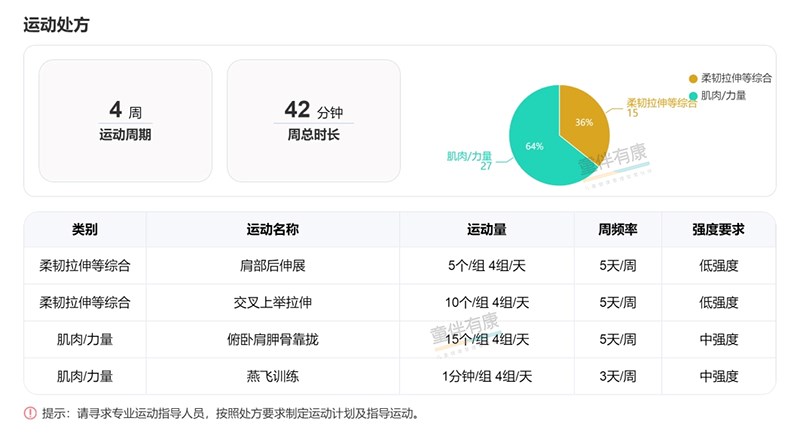Click the 运动量 column header
Screen dimensions: 800x433
tap(487, 230)
